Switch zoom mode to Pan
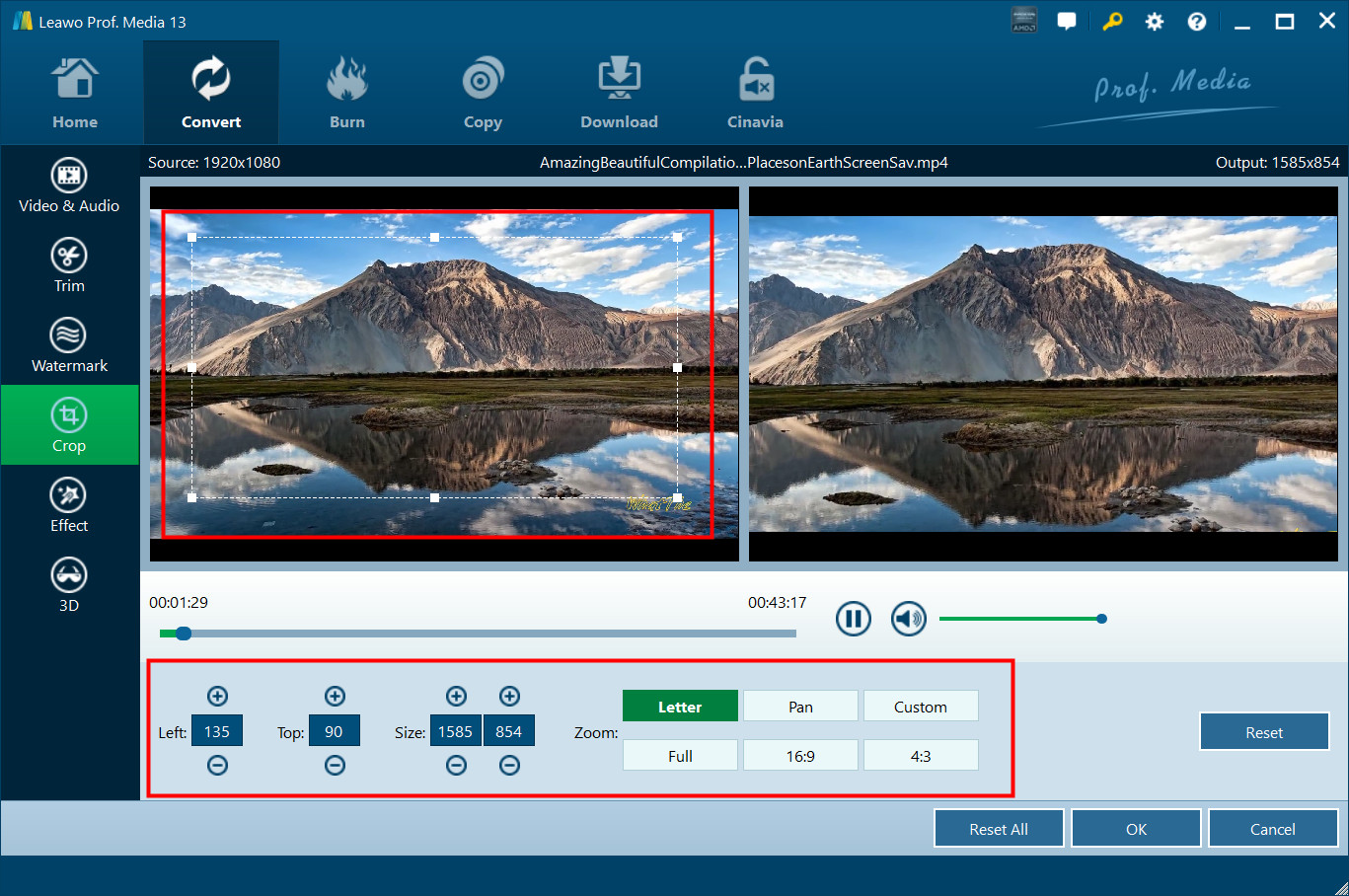The image size is (1349, 896). 800,707
